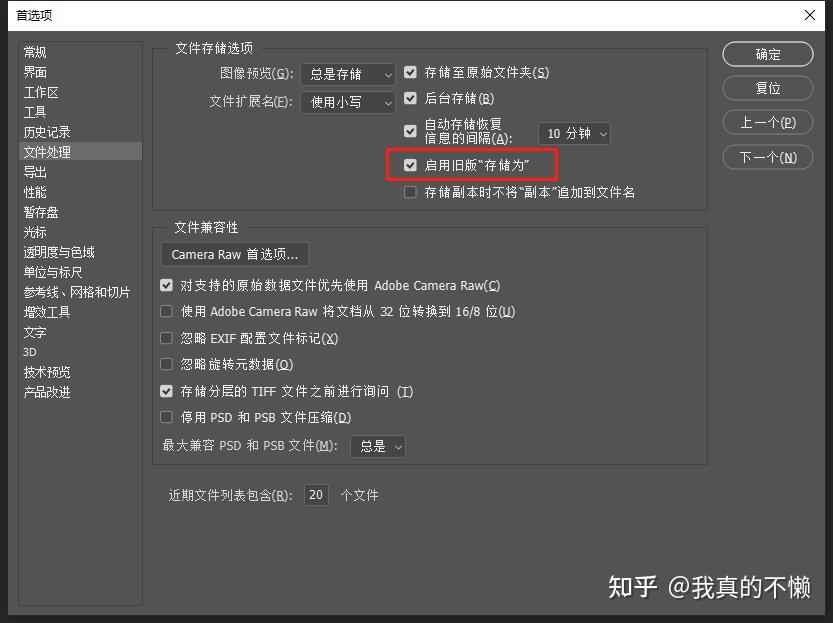Viewport: 833px width, 623px height.
Task: Open the 文件扩展名 dropdown
Action: pyautogui.click(x=347, y=101)
